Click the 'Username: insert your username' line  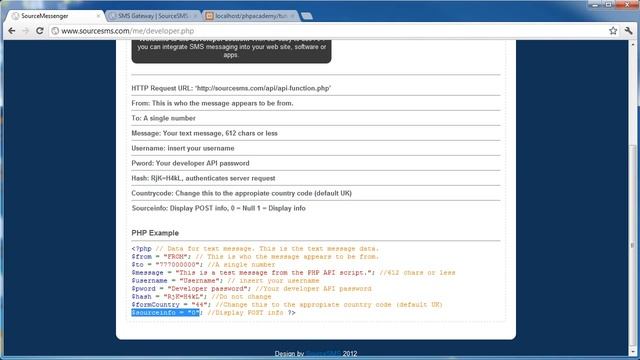pos(183,148)
